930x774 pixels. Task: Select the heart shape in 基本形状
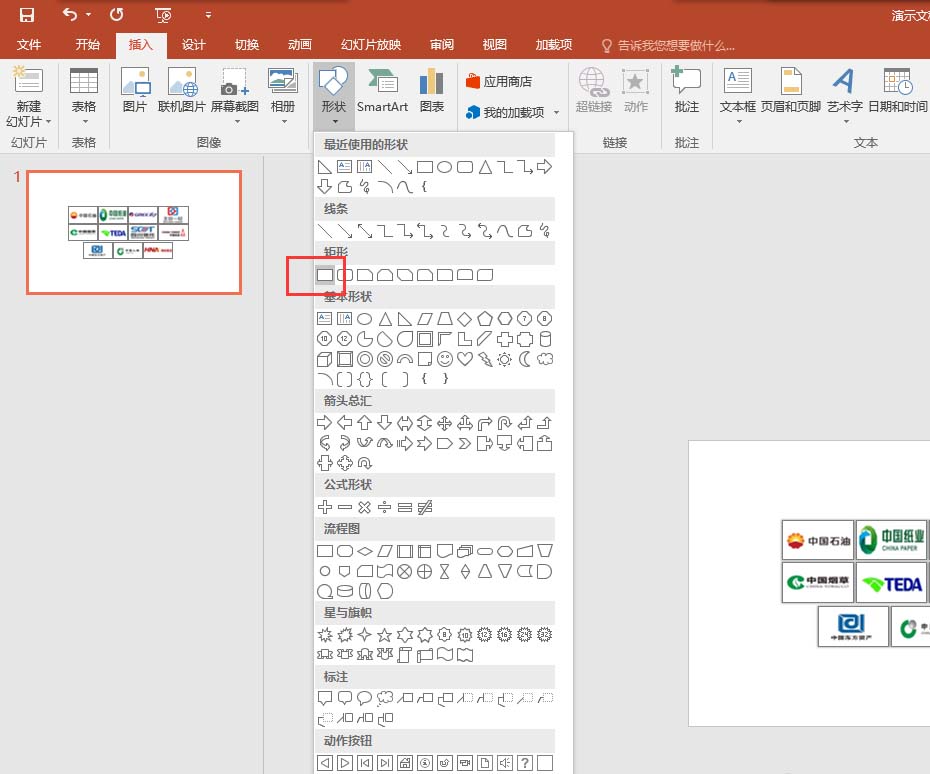click(464, 359)
